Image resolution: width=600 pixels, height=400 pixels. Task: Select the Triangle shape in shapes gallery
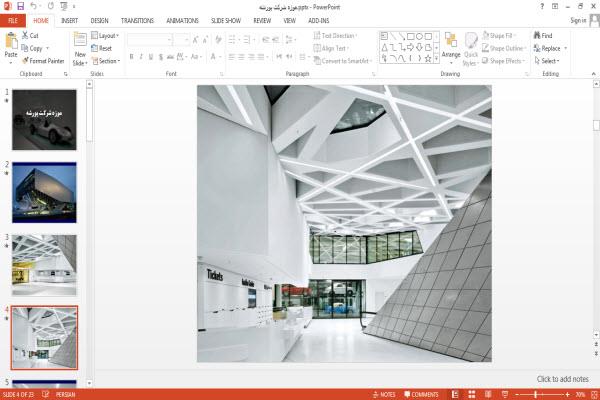[x=384, y=47]
